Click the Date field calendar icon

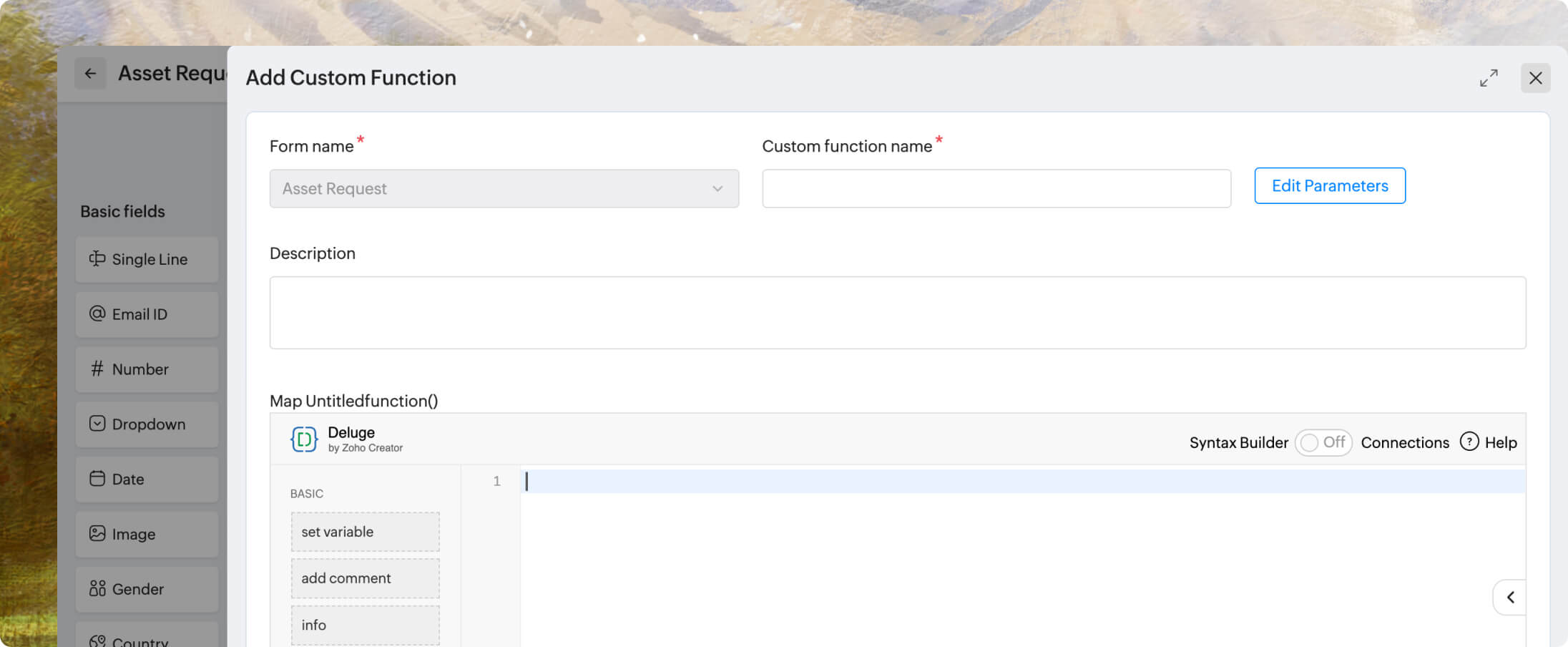click(x=97, y=479)
